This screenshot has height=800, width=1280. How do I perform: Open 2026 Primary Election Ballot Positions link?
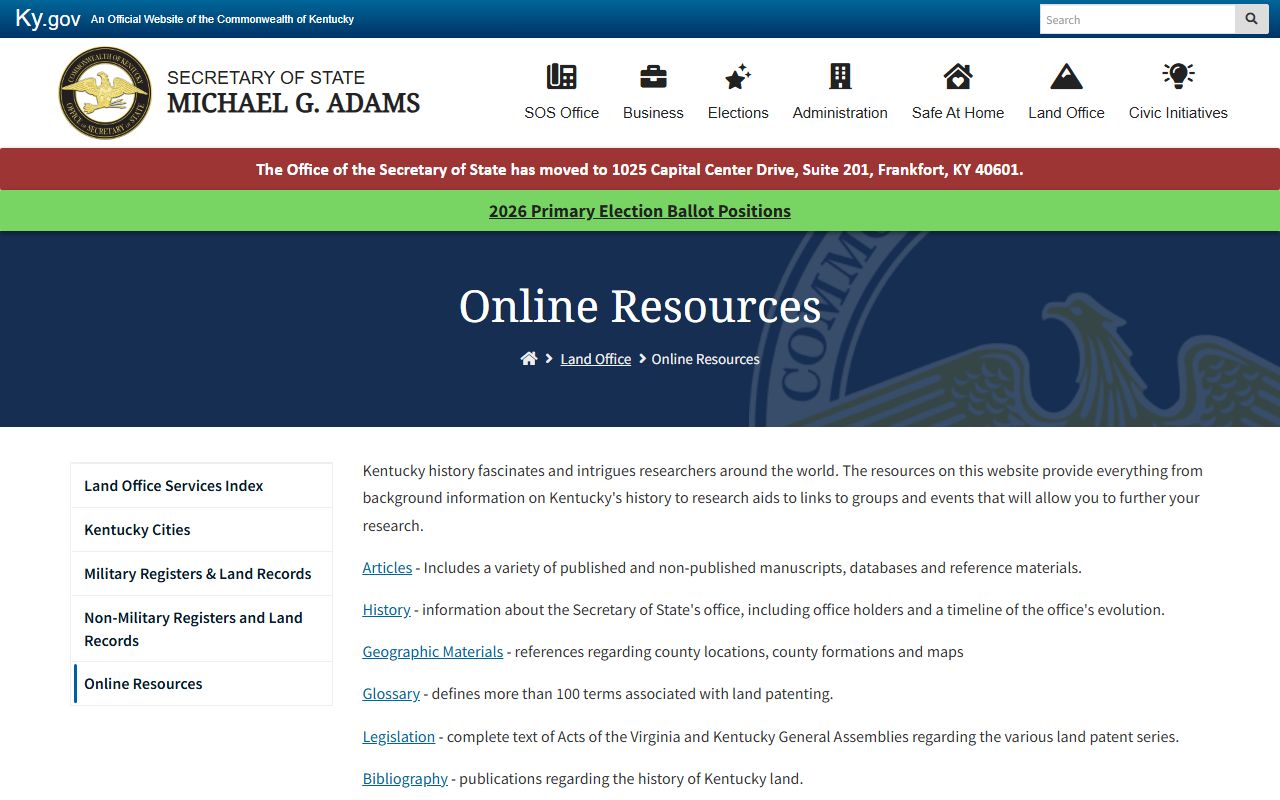[640, 211]
